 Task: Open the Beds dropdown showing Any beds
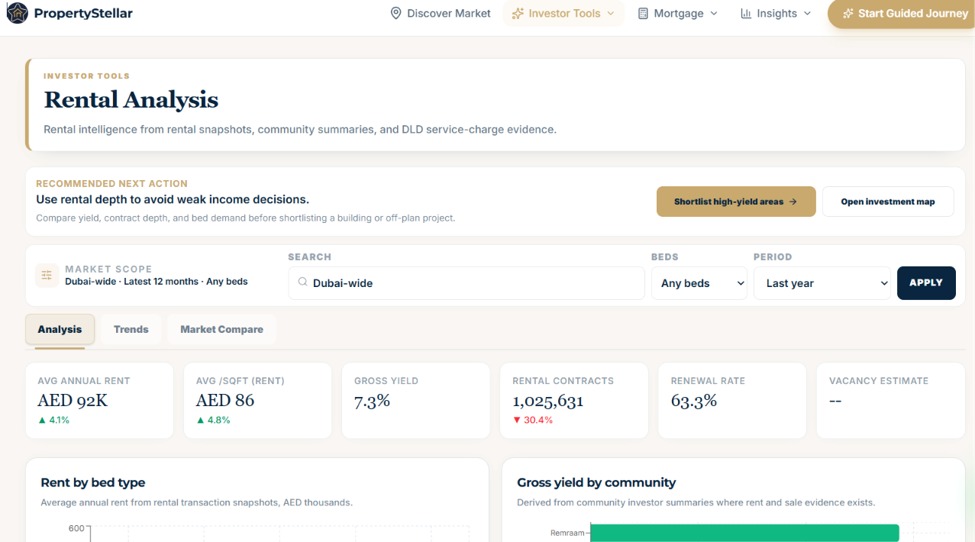point(699,283)
